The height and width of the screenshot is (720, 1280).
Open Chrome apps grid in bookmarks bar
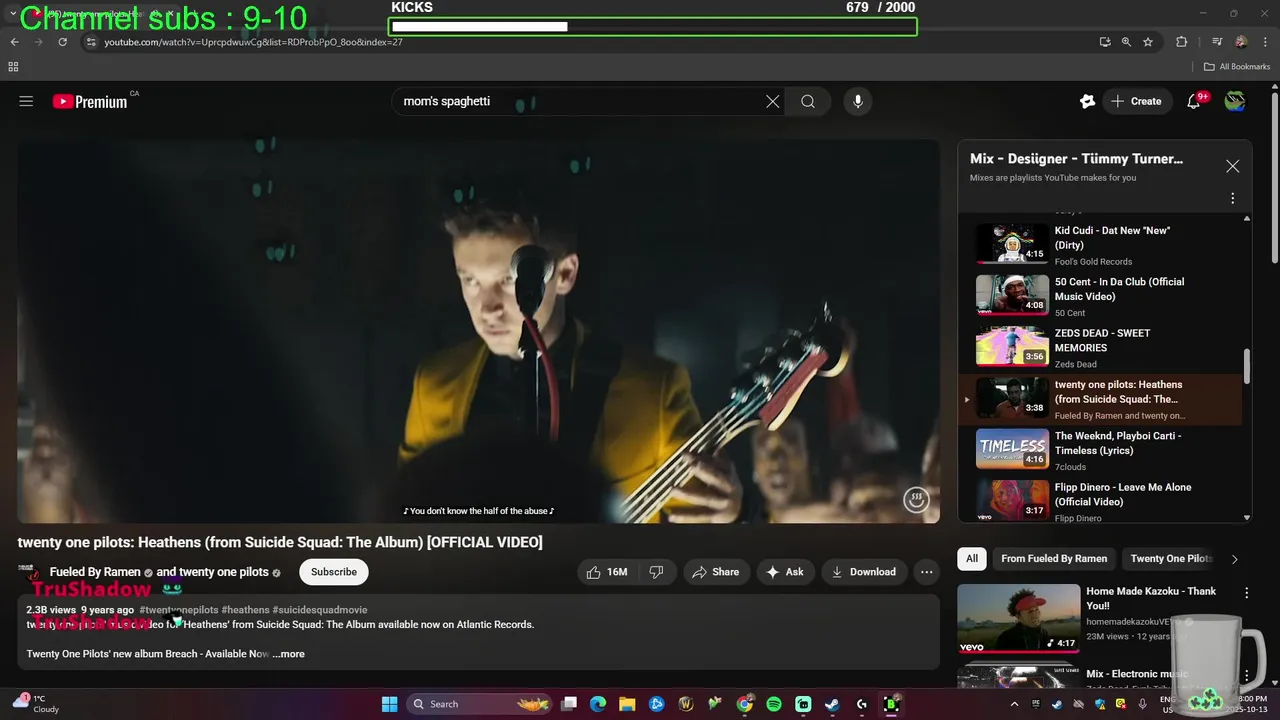[x=13, y=67]
